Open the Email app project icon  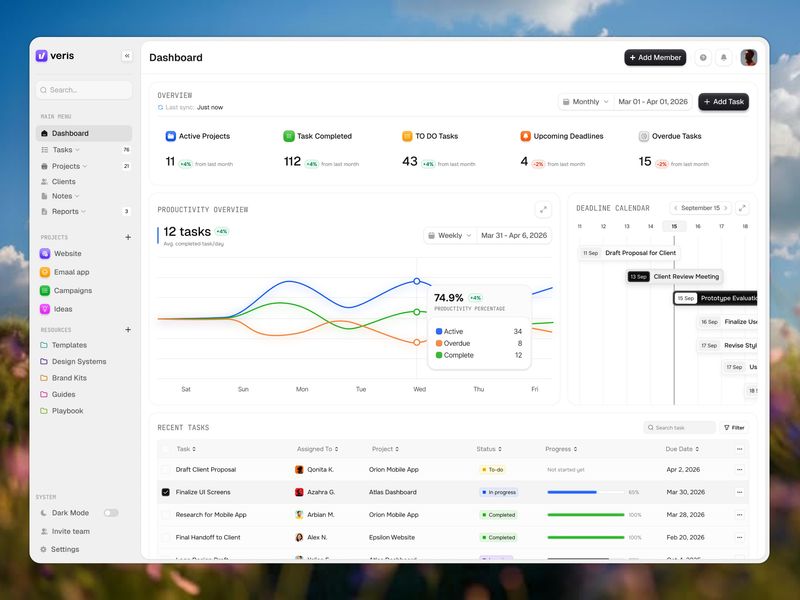tap(45, 272)
